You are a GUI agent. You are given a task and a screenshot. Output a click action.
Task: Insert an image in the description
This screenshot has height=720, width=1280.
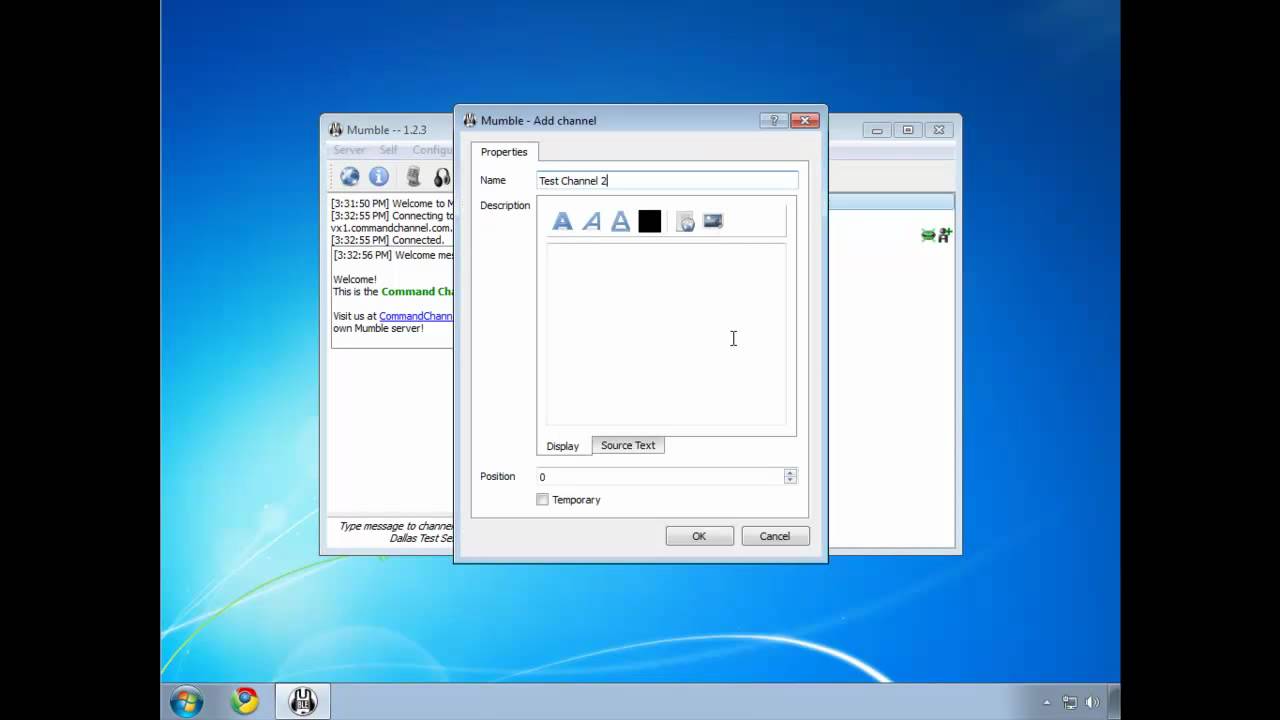pyautogui.click(x=713, y=221)
